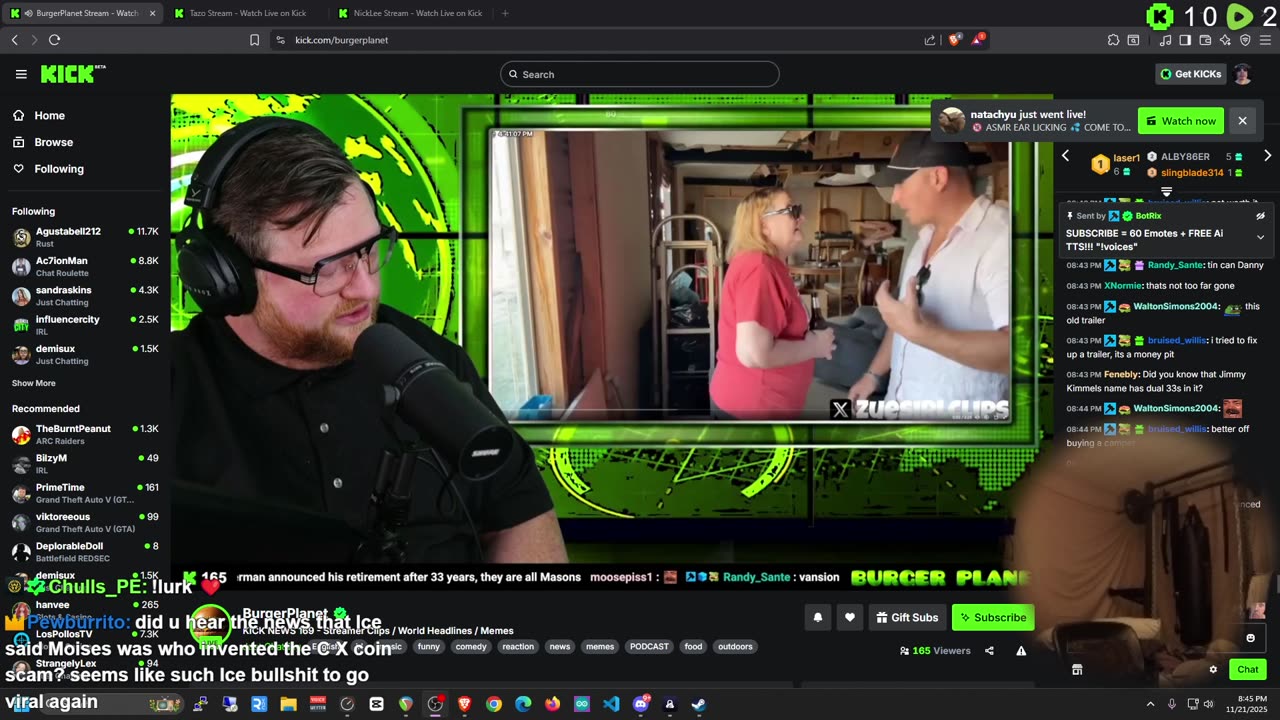Toggle microphone tray icon
Image resolution: width=1280 pixels, height=720 pixels.
pos(1171,704)
